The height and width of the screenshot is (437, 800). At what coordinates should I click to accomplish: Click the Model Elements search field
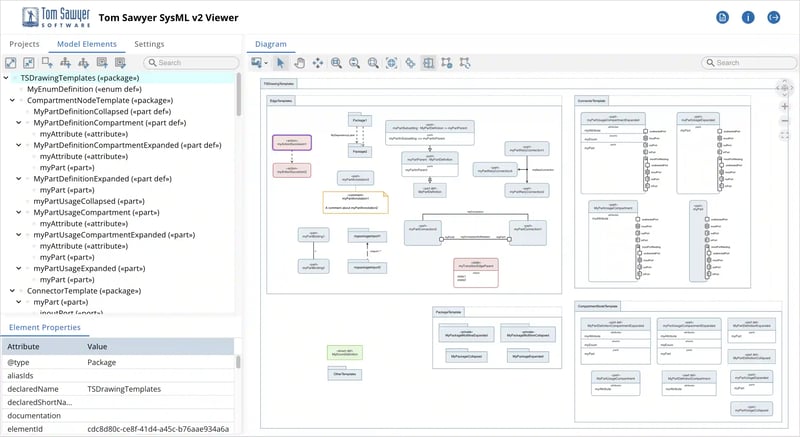[x=191, y=63]
